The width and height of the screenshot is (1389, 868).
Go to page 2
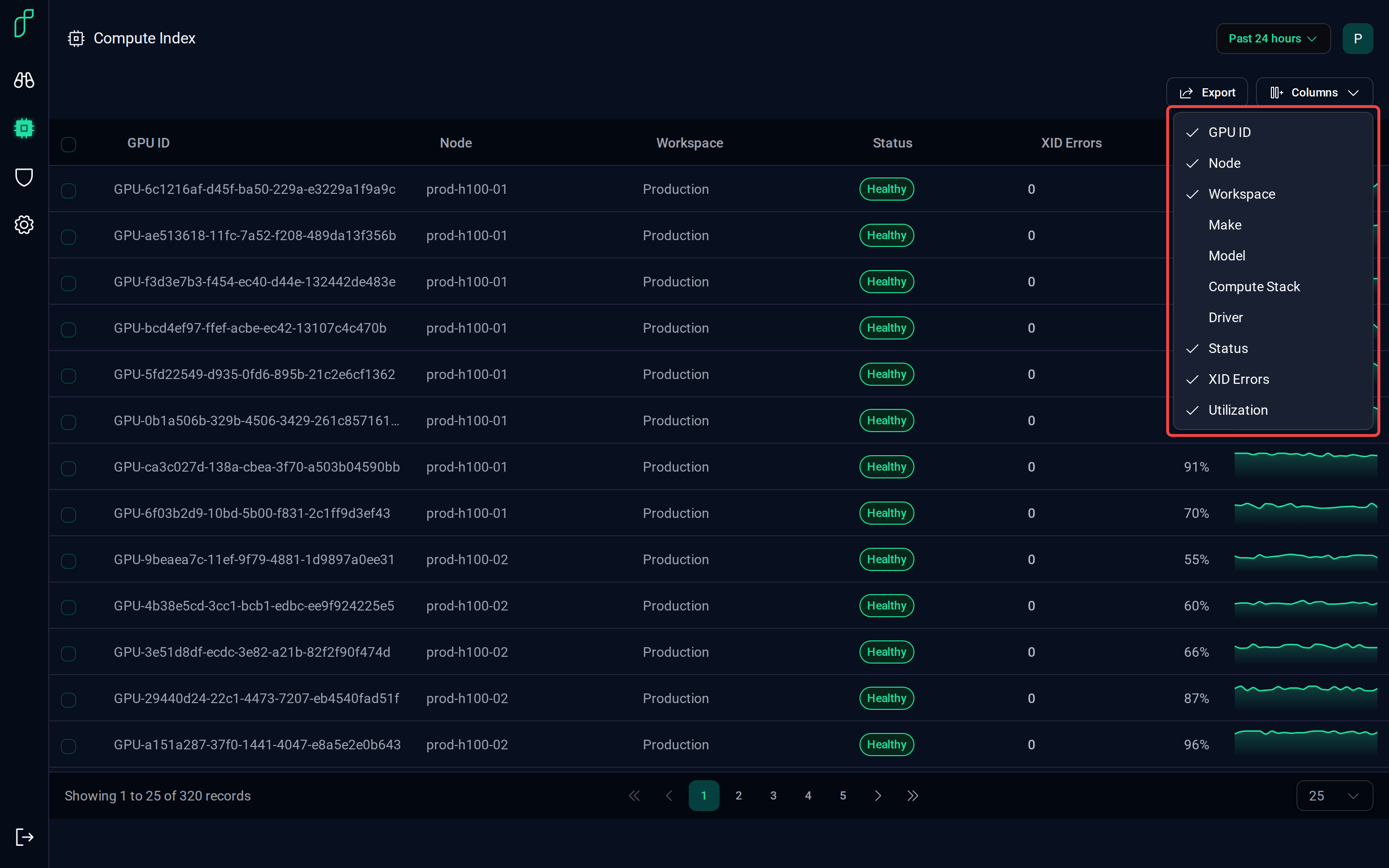tap(739, 796)
